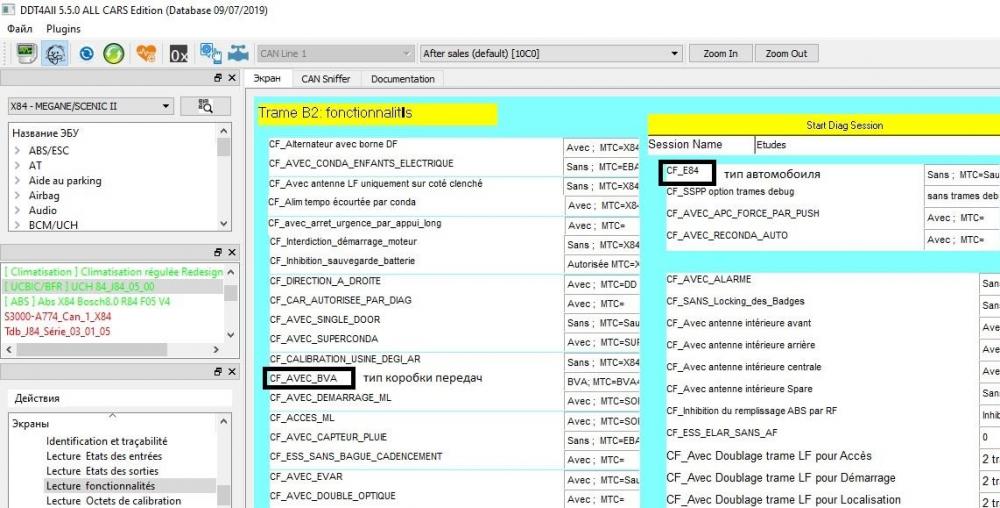
Task: Click the DDT4All app icon in title bar
Action: [x=9, y=10]
